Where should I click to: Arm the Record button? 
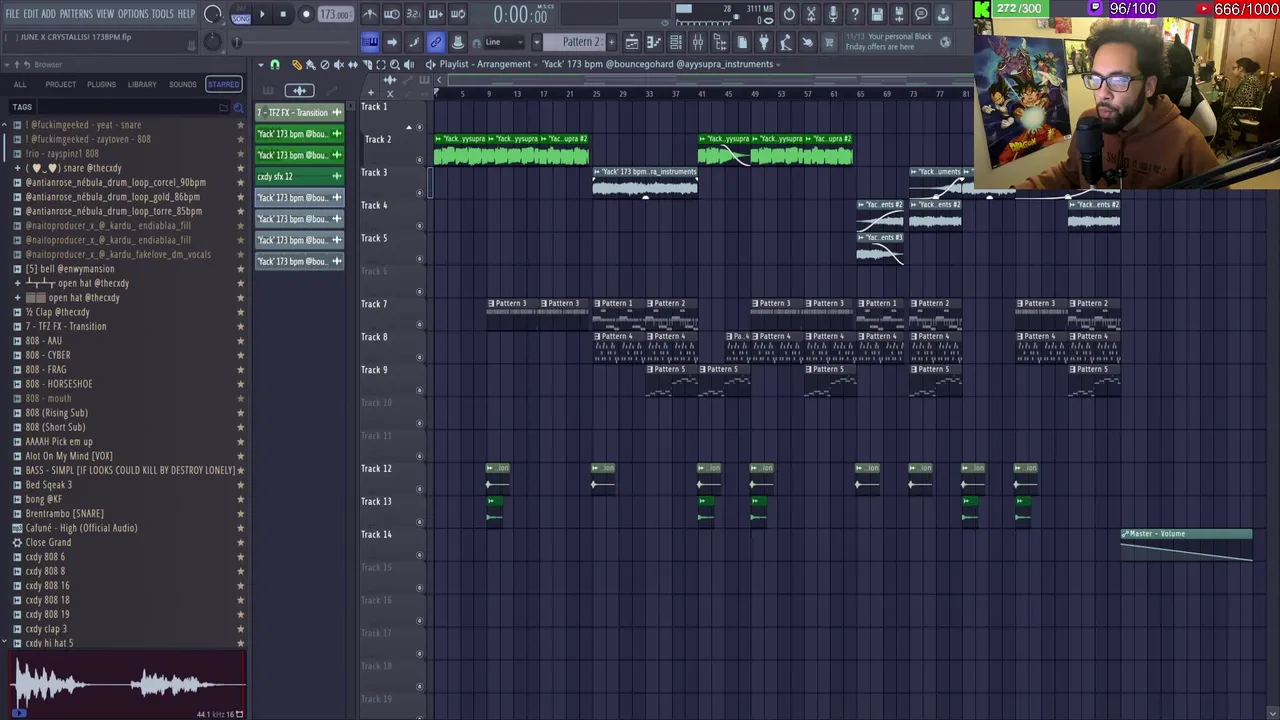(x=306, y=14)
